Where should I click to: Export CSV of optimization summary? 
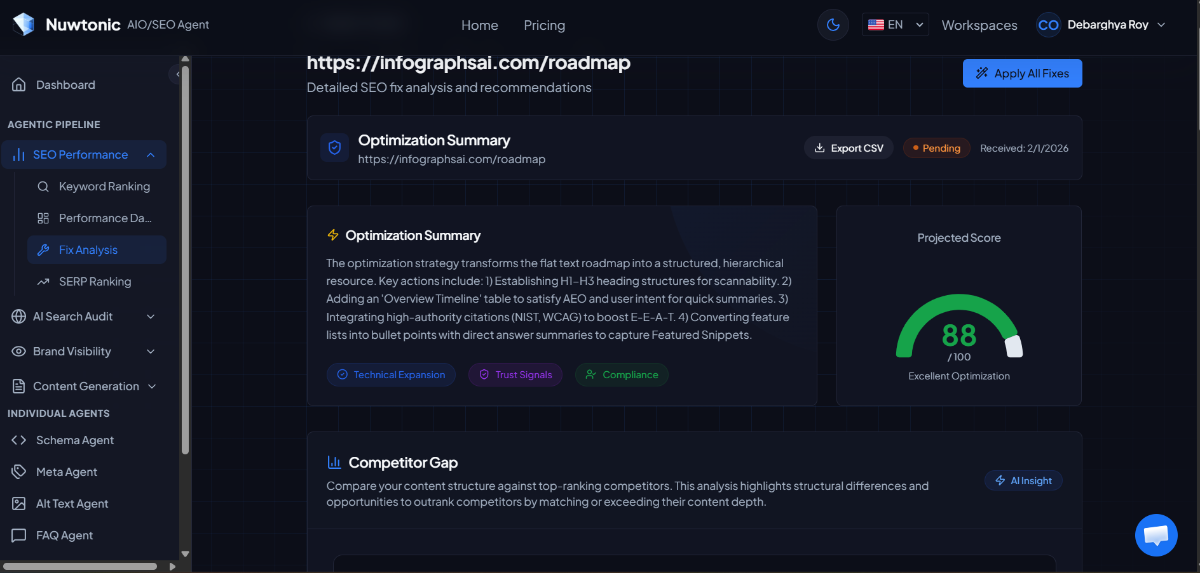point(847,148)
